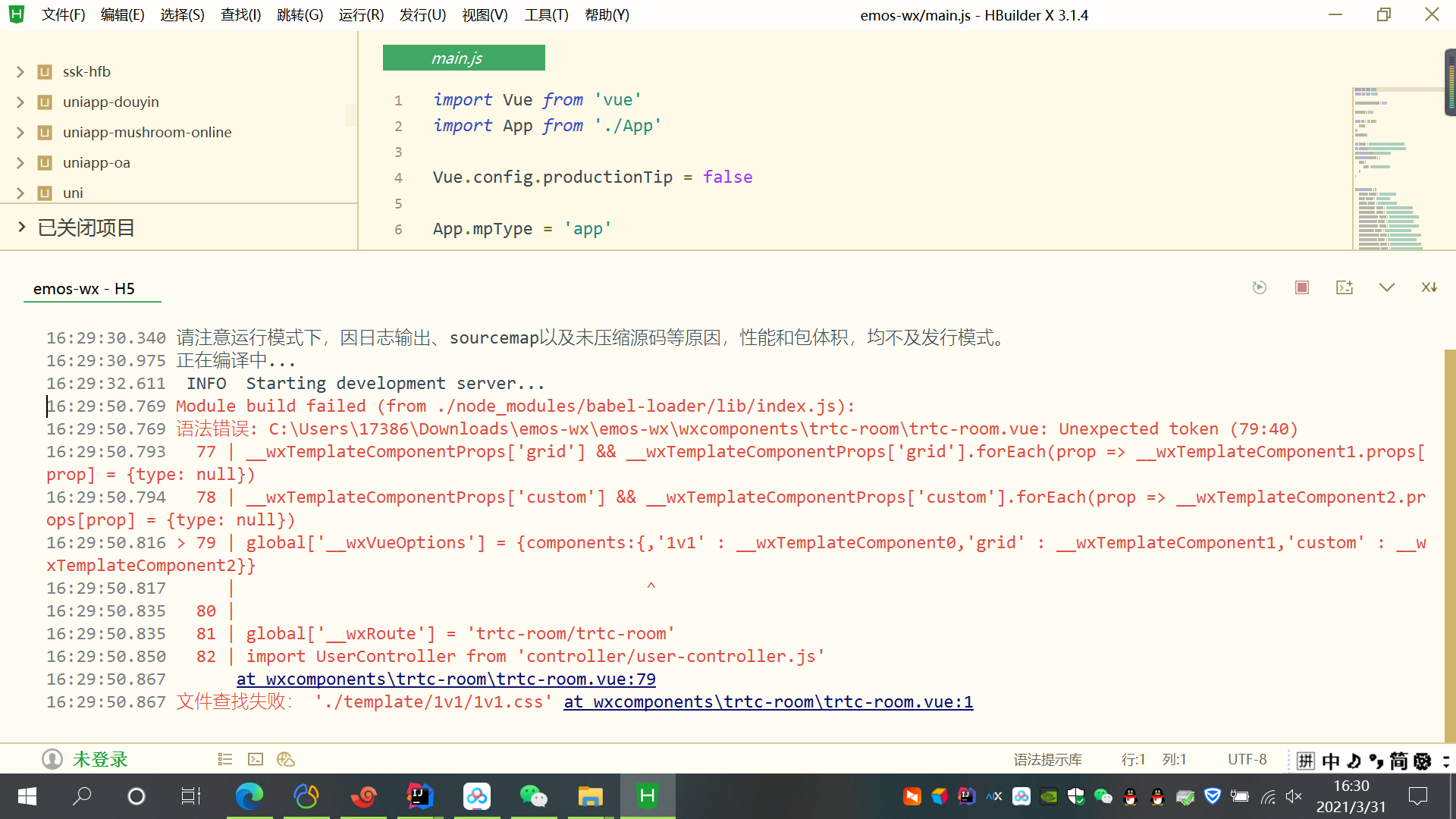This screenshot has height=819, width=1456.
Task: Open the 运行(R) menu
Action: tap(361, 15)
